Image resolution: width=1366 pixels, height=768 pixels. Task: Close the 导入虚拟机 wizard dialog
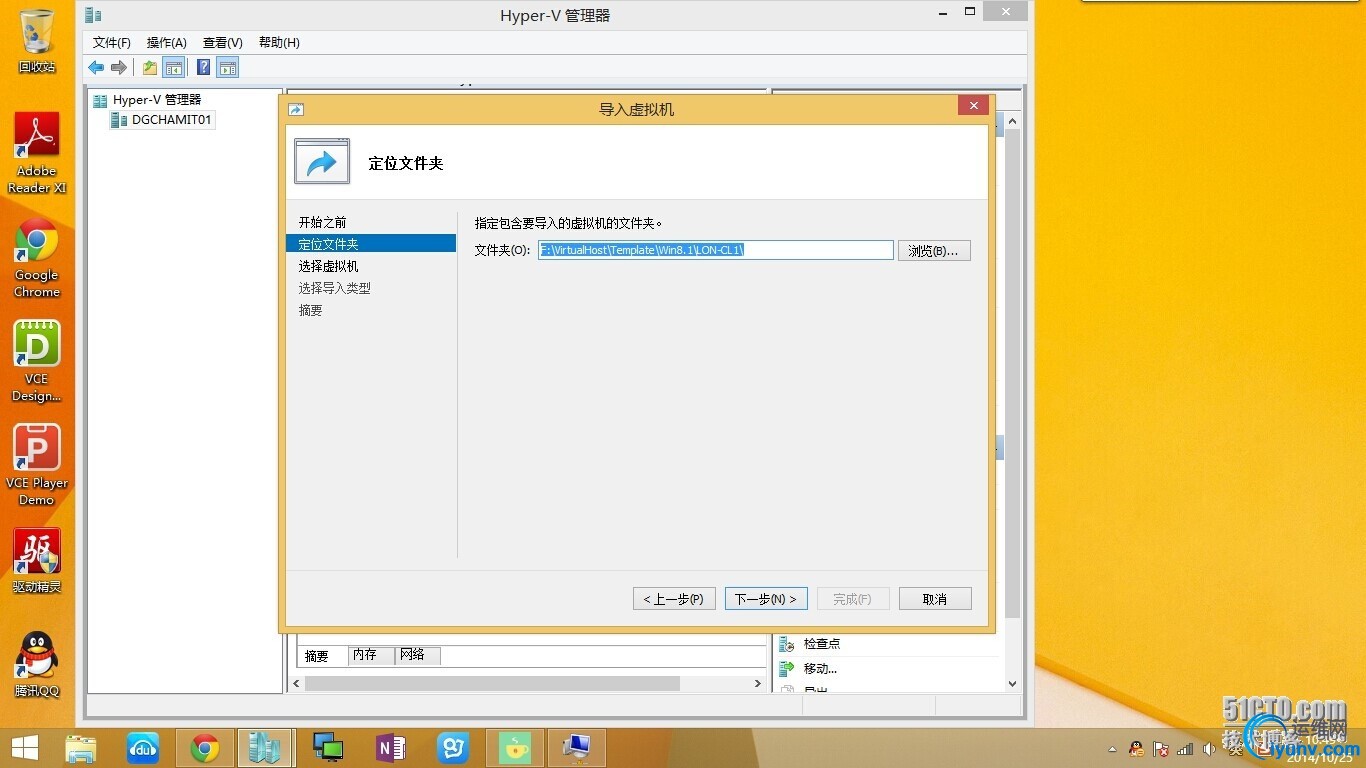973,106
